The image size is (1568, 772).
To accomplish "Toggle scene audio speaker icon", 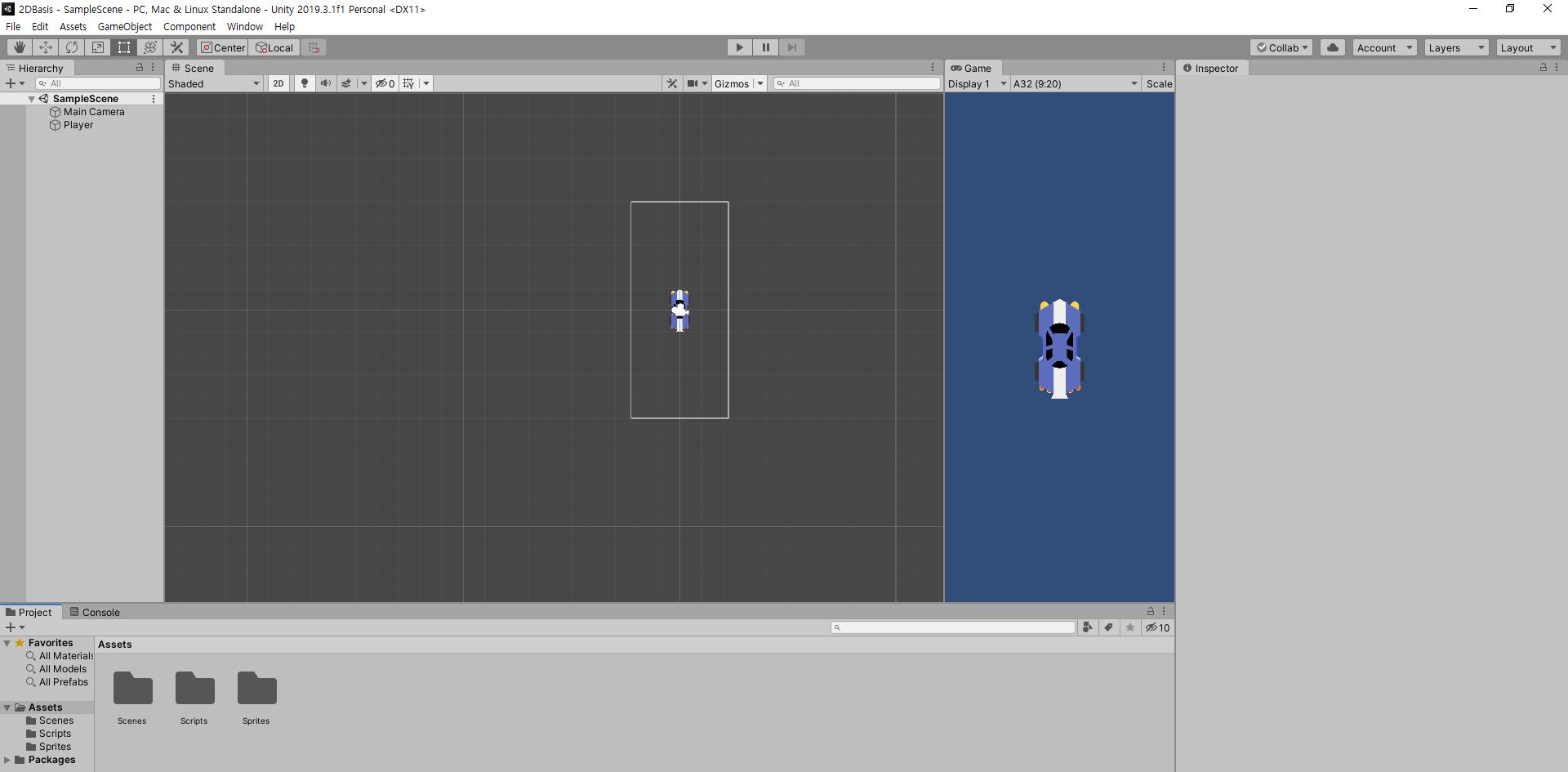I will [326, 83].
